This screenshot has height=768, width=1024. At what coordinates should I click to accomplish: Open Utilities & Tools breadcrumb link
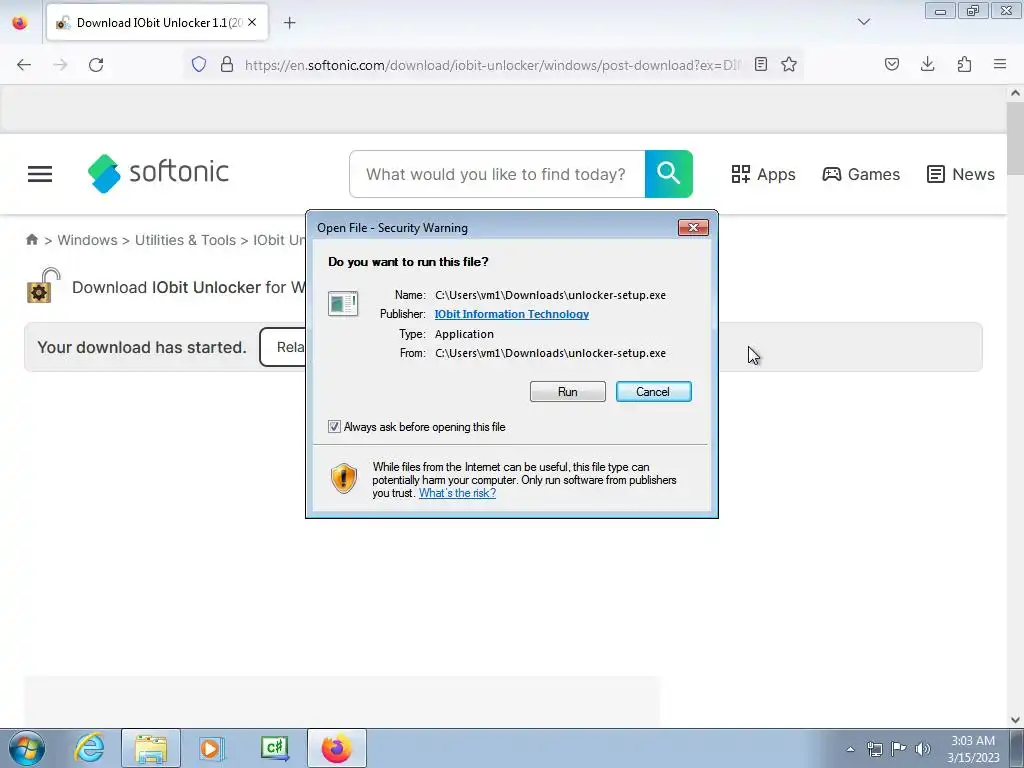185,240
